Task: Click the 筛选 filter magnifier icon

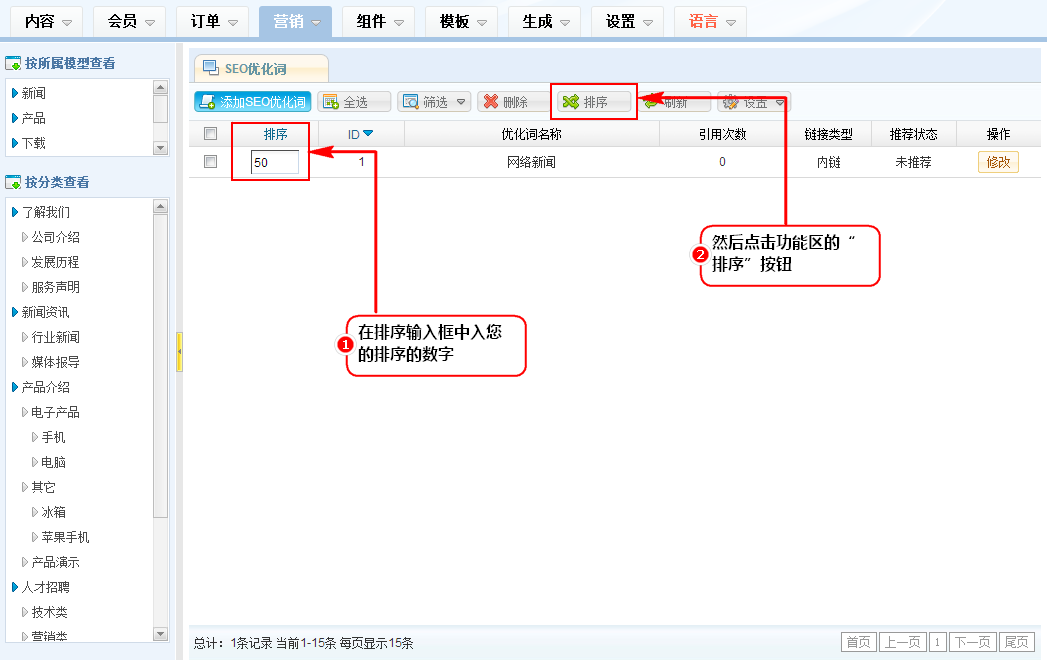Action: [x=410, y=102]
